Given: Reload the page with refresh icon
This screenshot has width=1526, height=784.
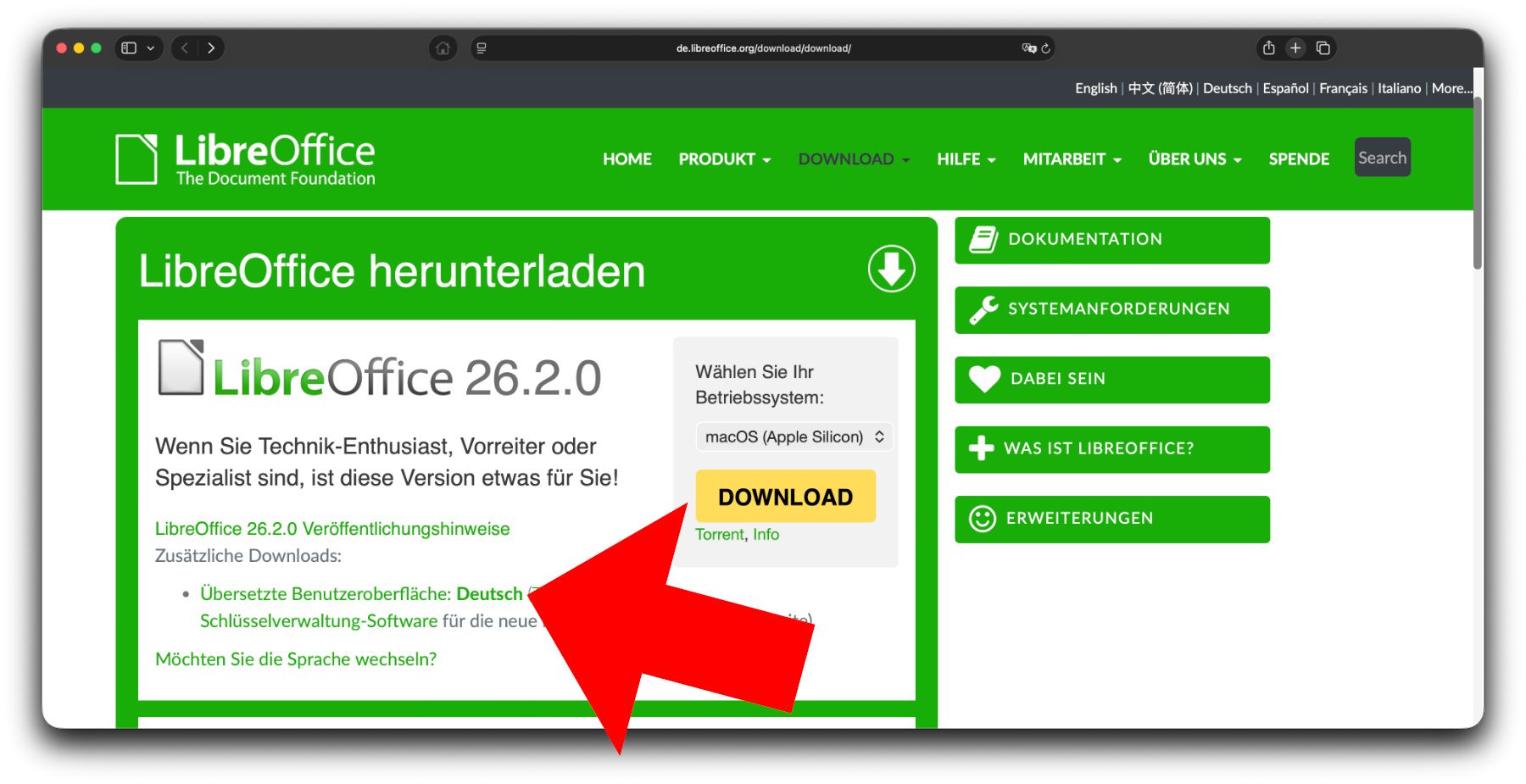Looking at the screenshot, I should [1046, 48].
